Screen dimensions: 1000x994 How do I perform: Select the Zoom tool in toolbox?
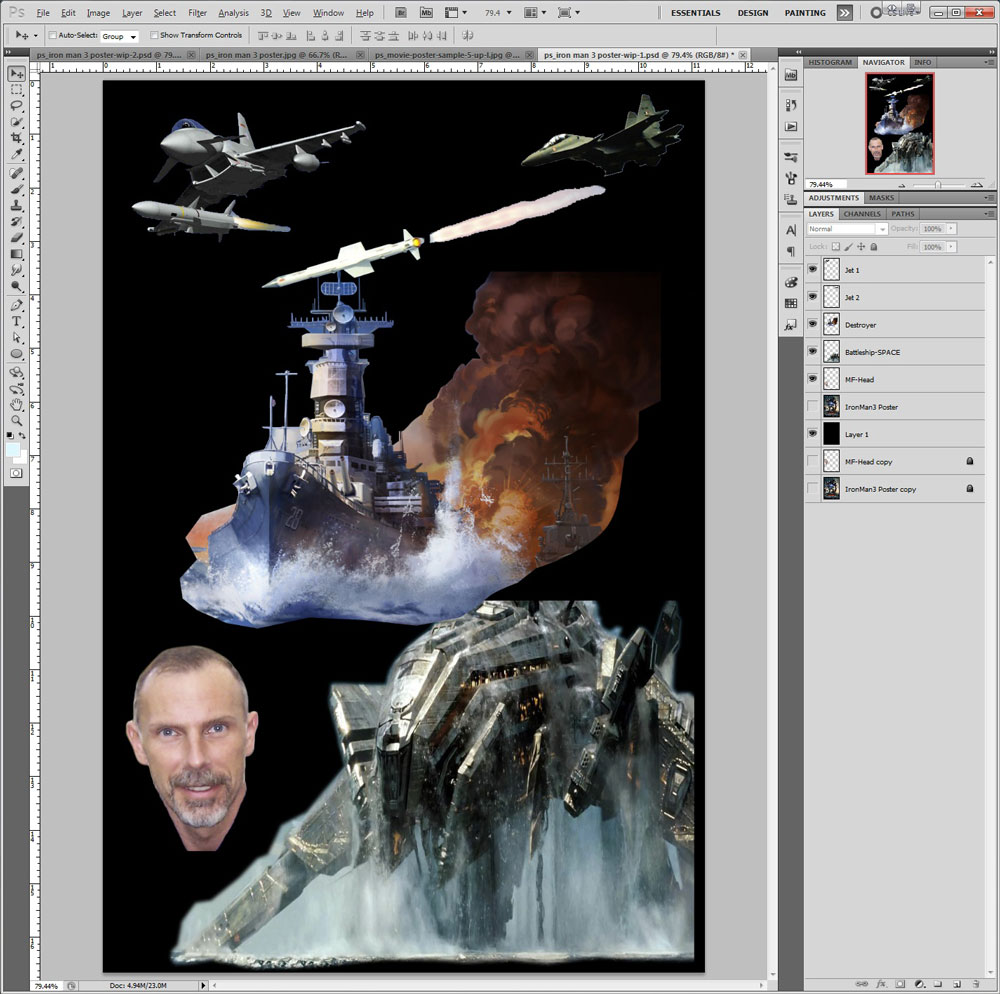[17, 421]
